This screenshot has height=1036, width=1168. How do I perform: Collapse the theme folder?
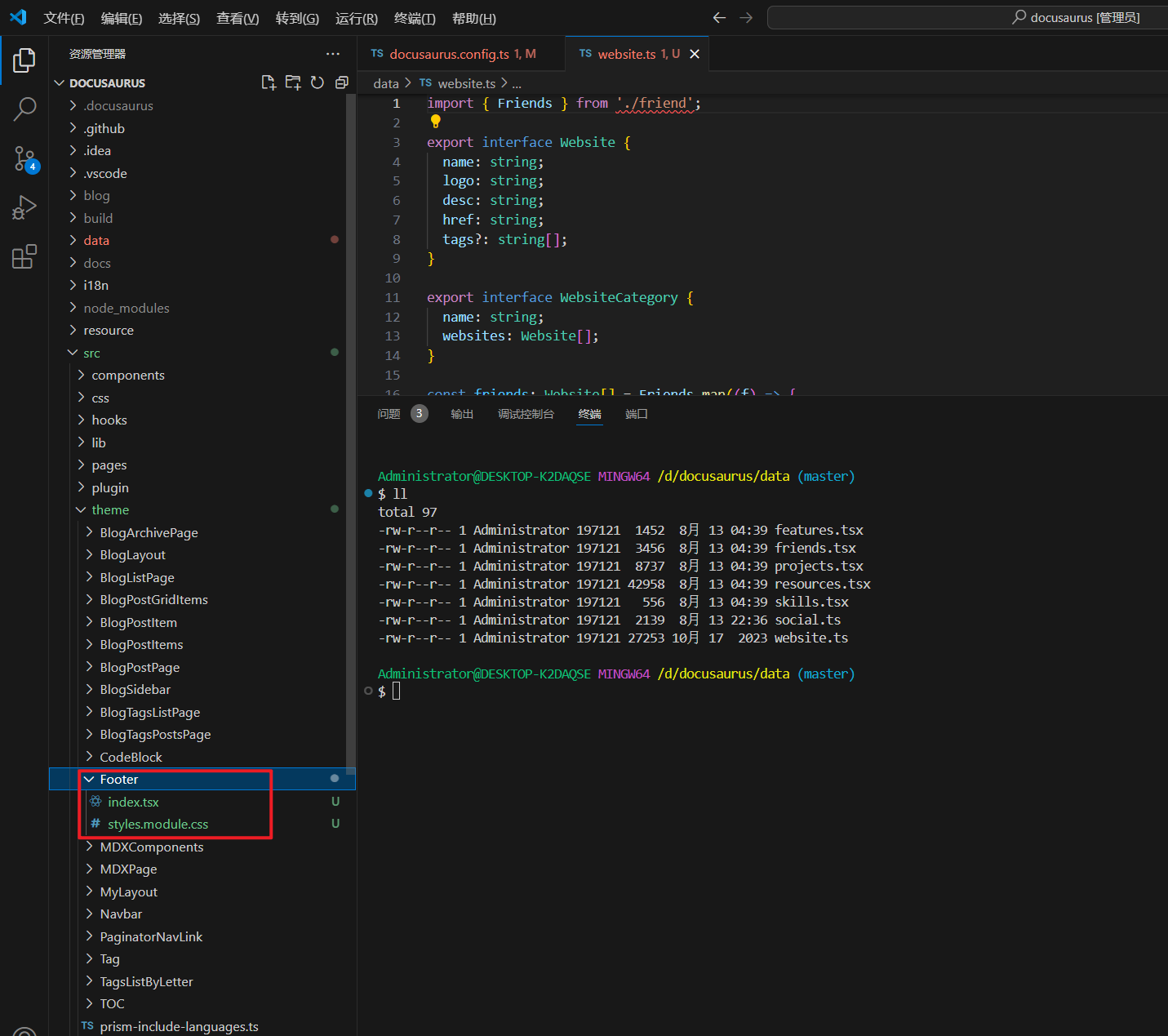point(202,509)
